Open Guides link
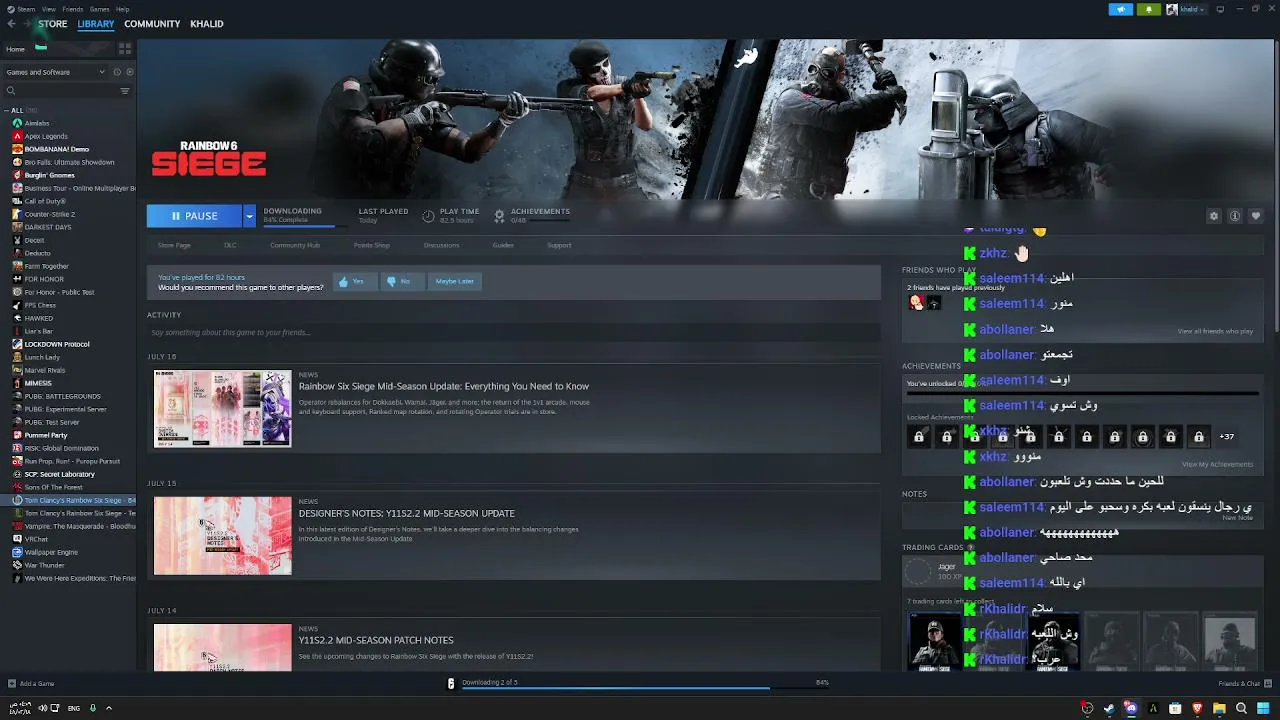This screenshot has height=720, width=1280. coord(503,245)
